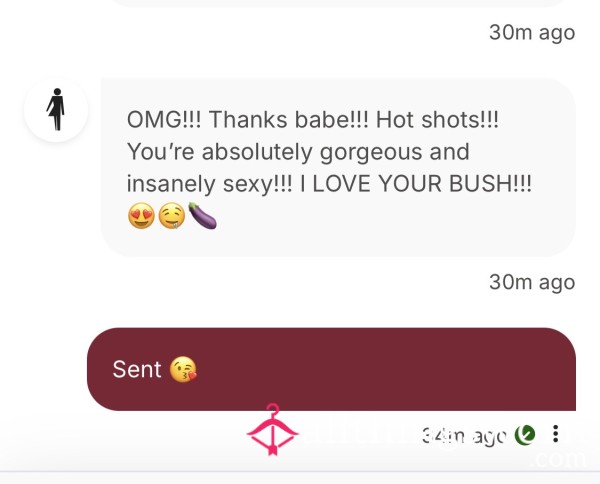The height and width of the screenshot is (484, 600).
Task: Click the "You're absolutely gorgeous and" line
Action: coord(298,152)
